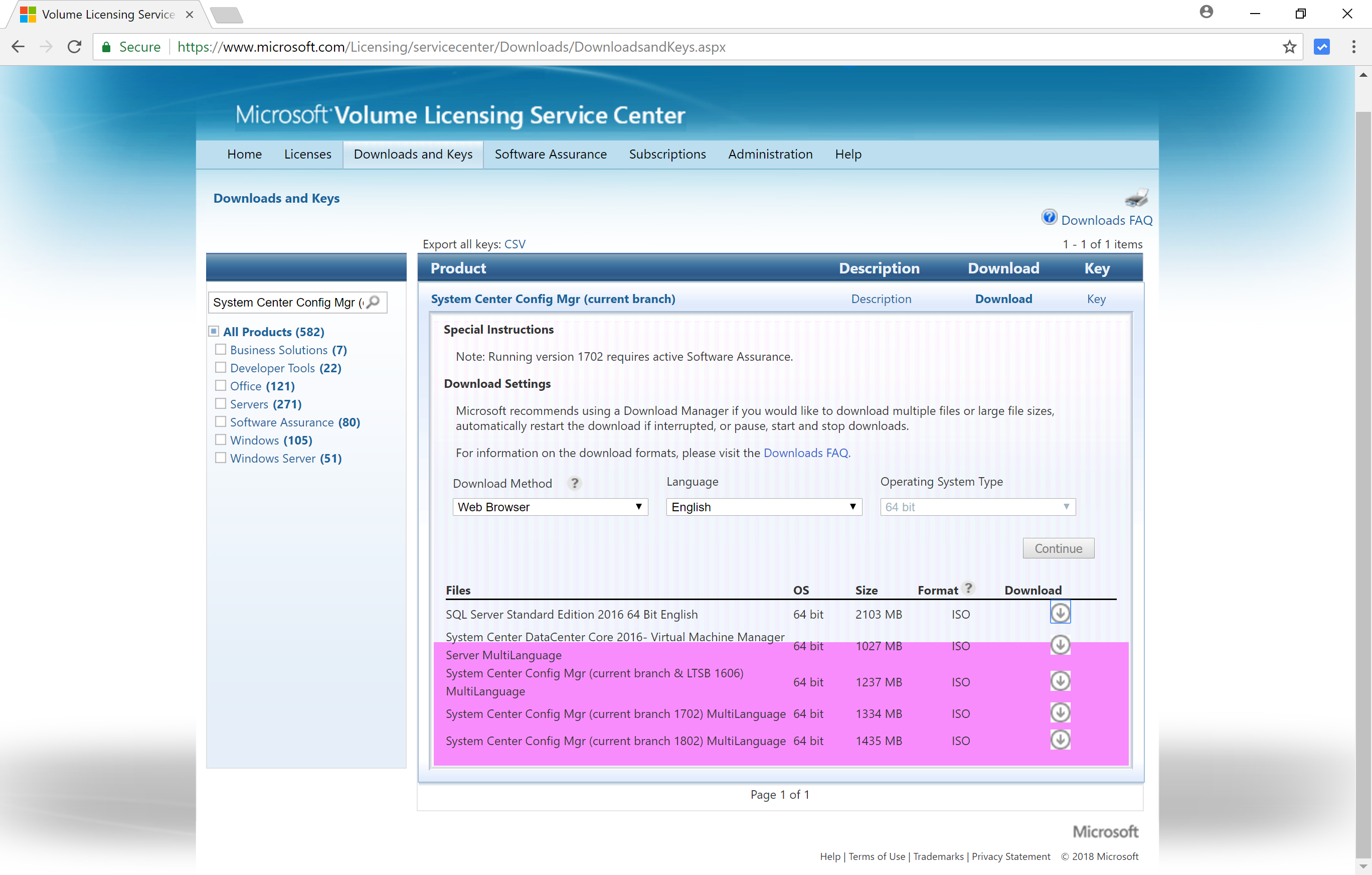Check the Business Solutions filter checkbox
The width and height of the screenshot is (1372, 875).
click(221, 349)
